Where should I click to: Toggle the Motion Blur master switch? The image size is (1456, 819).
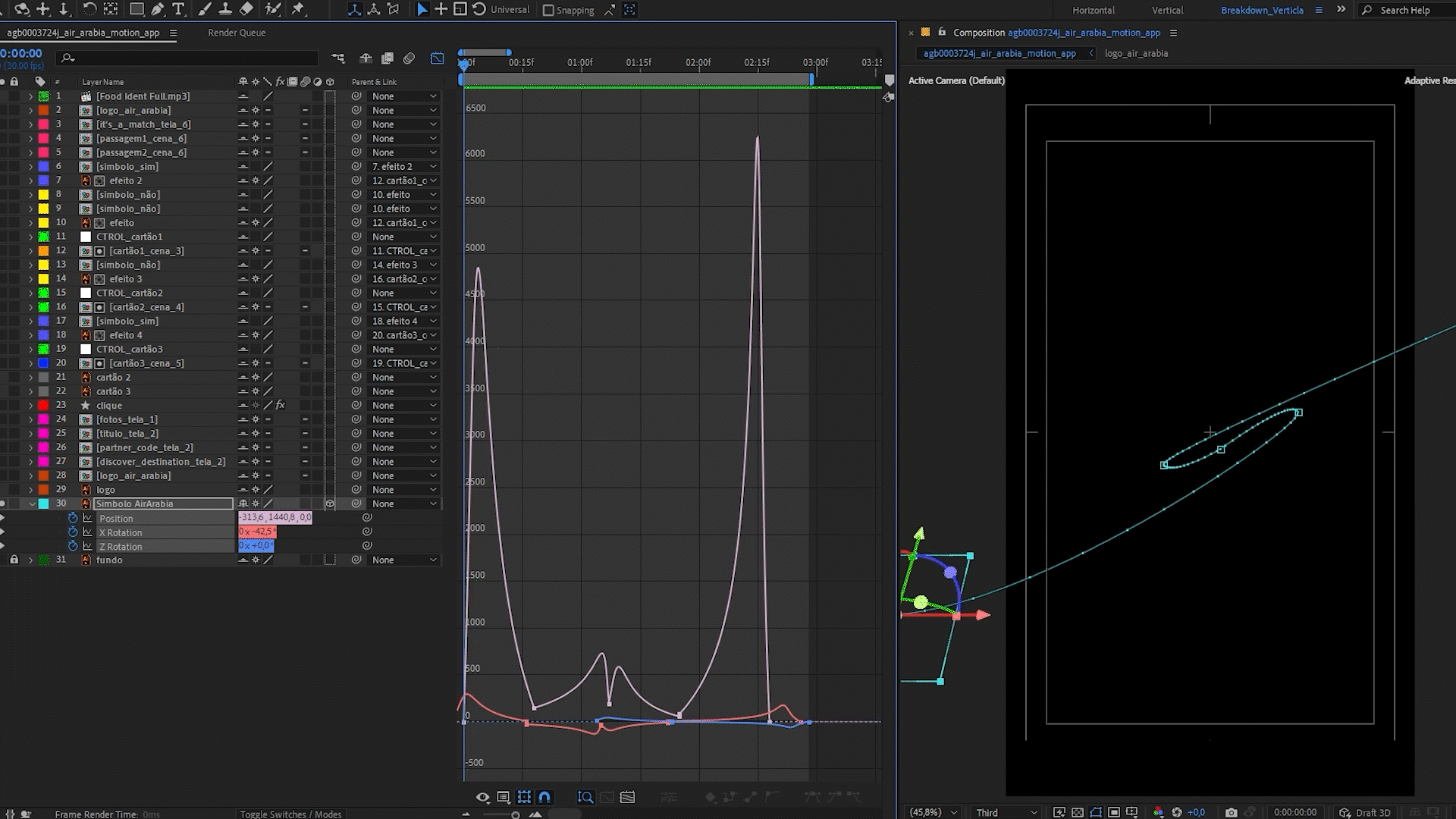(409, 58)
